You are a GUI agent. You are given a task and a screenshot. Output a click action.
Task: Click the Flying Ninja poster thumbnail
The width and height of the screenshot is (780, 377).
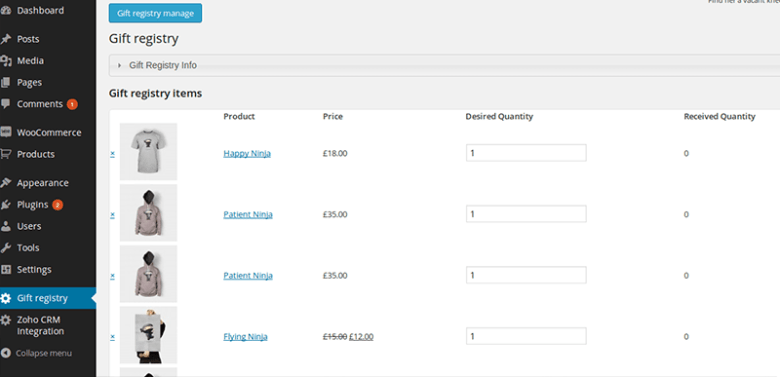pos(148,335)
